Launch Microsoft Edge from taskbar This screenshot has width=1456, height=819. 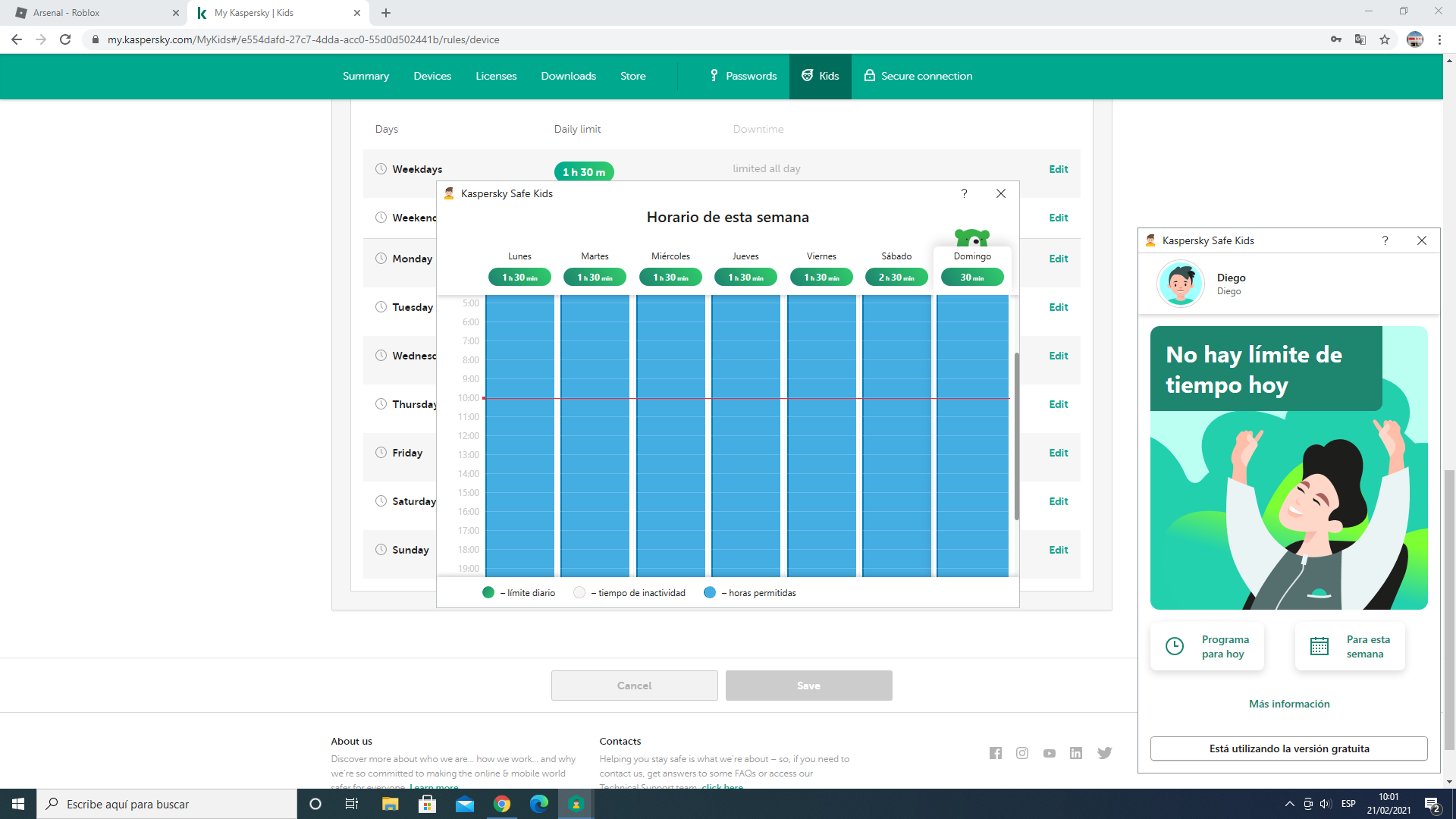(538, 804)
